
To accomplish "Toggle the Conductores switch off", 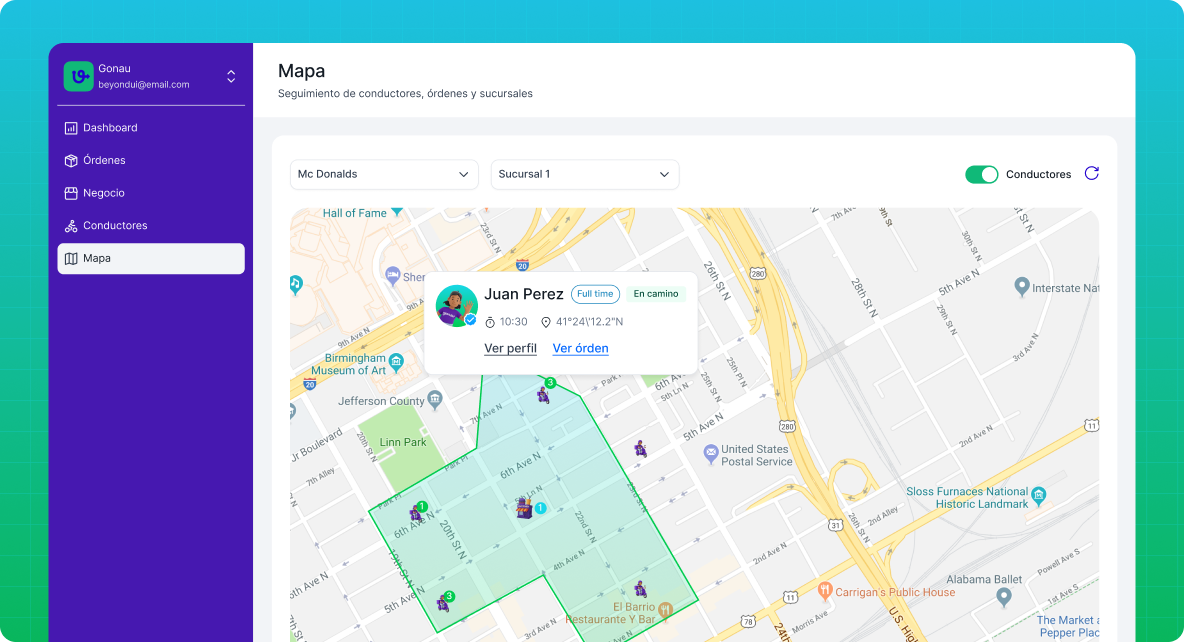I will click(982, 174).
